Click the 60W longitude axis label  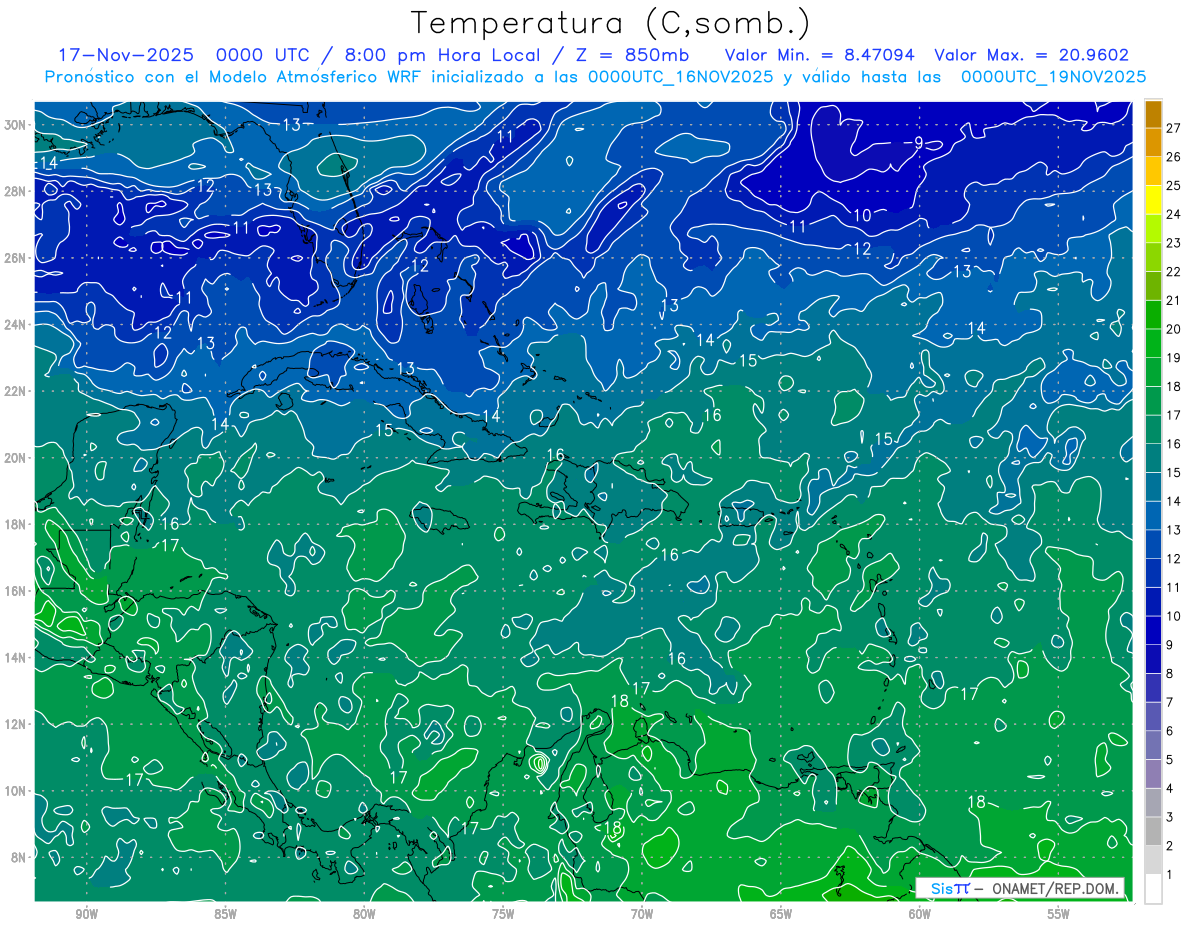[x=920, y=914]
